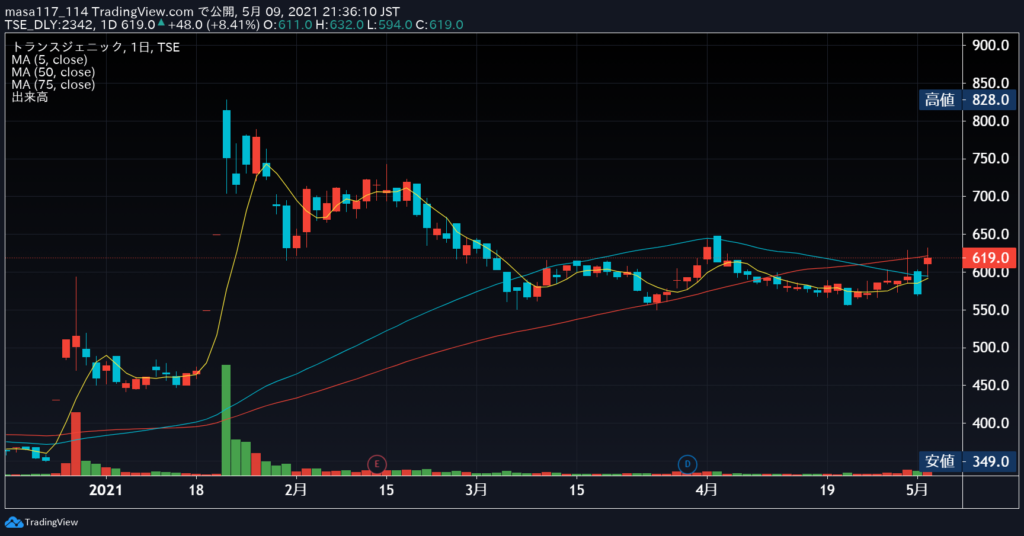Click the 900.0 price axis value
The width and height of the screenshot is (1024, 536).
click(990, 45)
